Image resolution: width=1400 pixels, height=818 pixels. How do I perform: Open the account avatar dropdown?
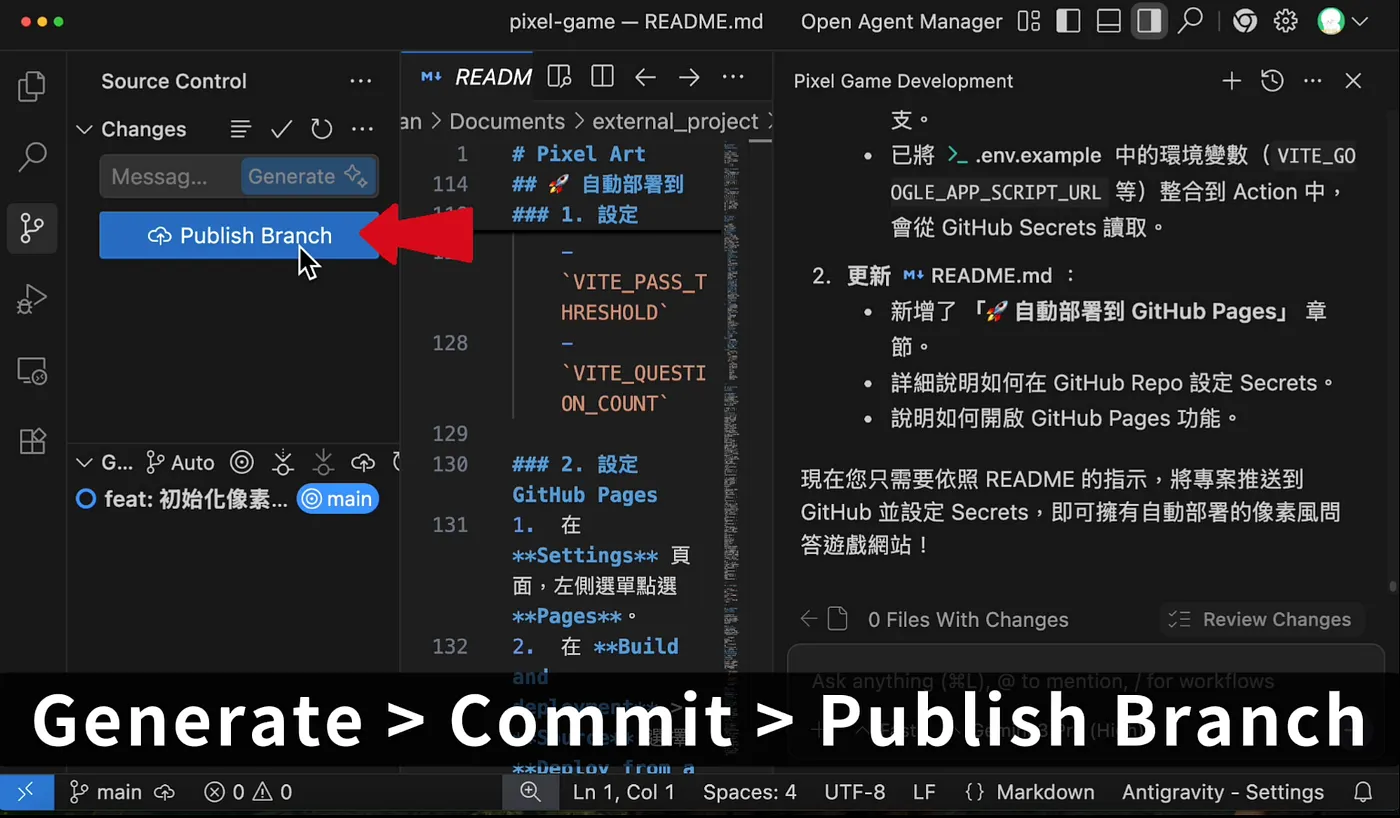pyautogui.click(x=1343, y=21)
